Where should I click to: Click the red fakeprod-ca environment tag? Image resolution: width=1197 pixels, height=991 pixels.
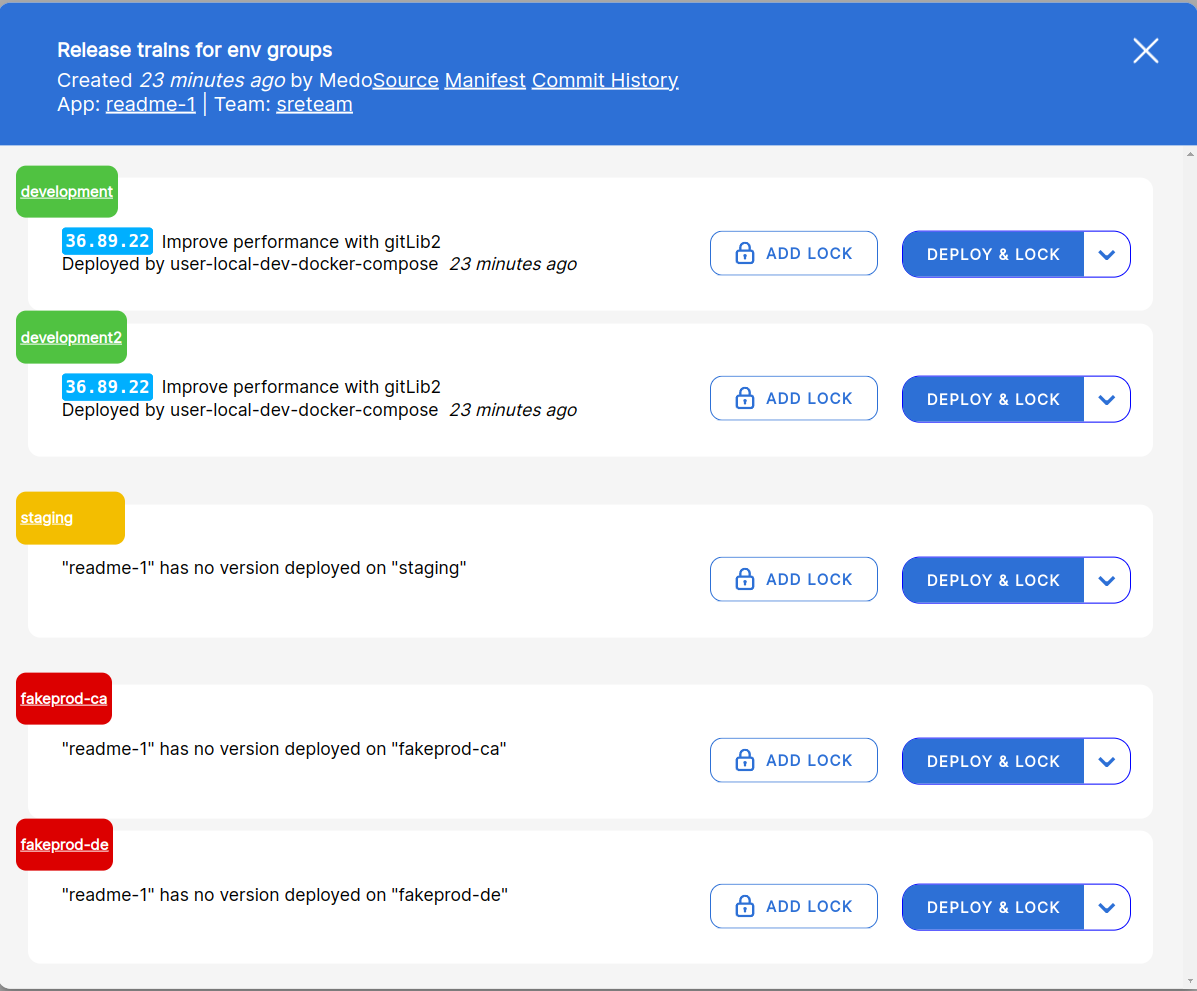64,699
